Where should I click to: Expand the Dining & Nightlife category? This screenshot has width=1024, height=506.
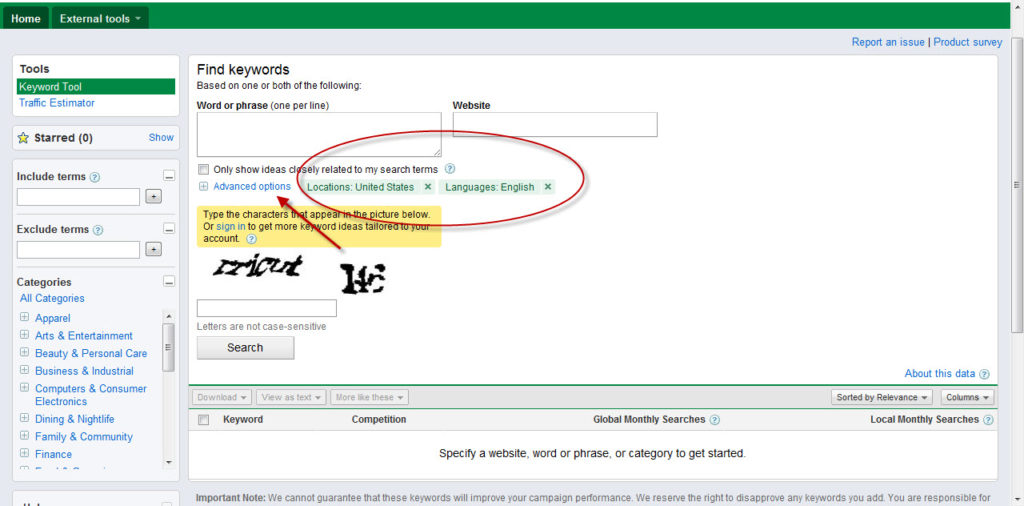(24, 419)
